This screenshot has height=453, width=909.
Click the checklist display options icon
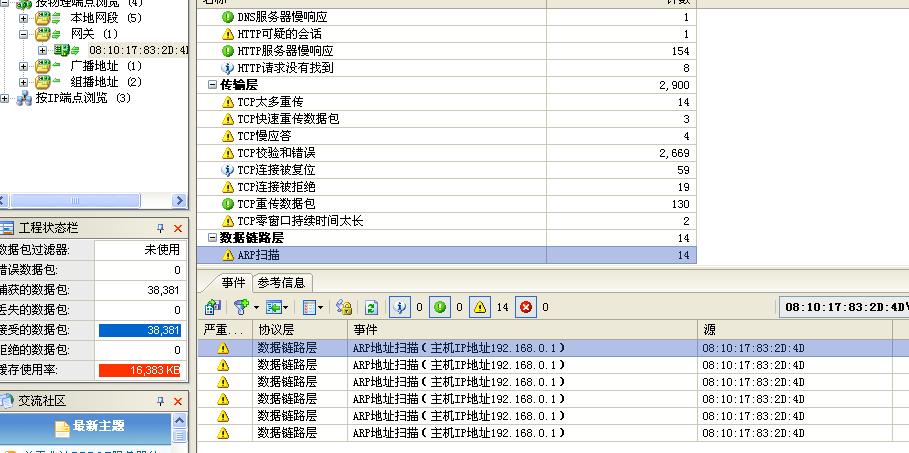point(310,307)
